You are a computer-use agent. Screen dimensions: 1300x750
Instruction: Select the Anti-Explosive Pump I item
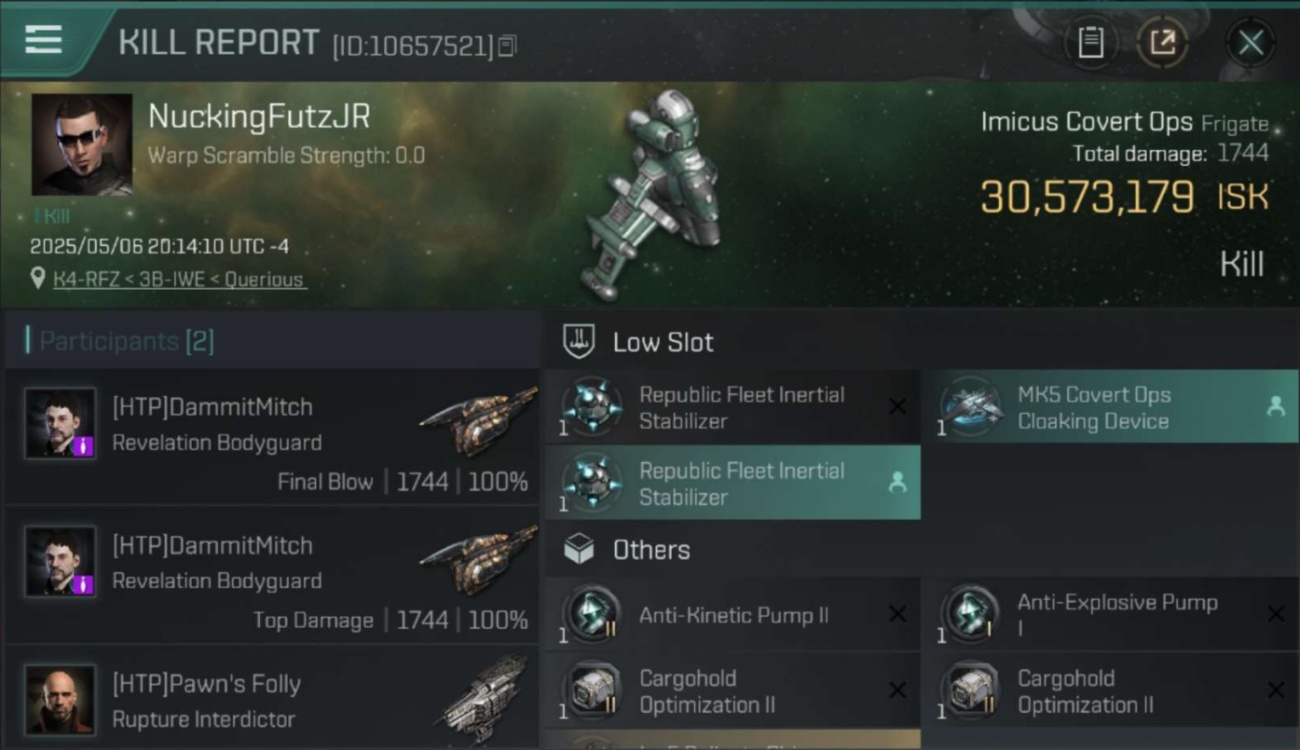coord(1109,615)
